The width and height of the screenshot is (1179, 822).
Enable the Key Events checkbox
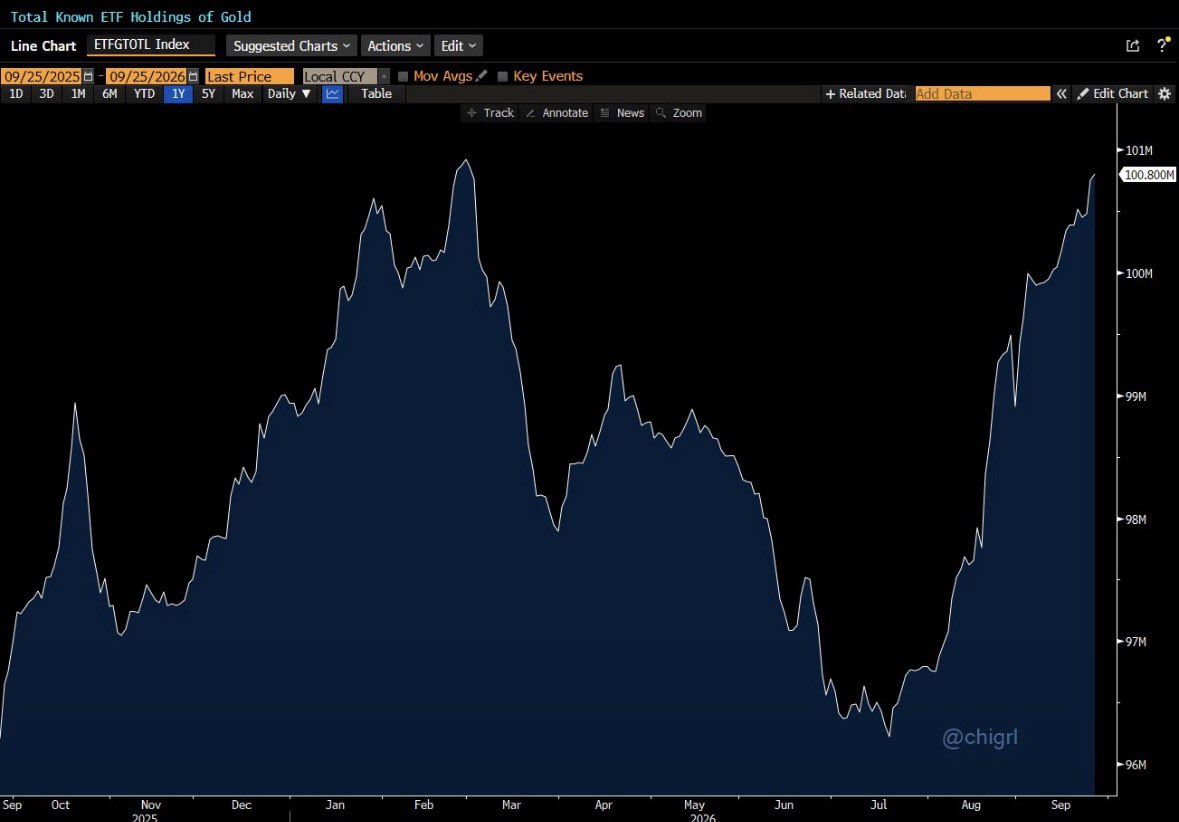click(x=503, y=76)
